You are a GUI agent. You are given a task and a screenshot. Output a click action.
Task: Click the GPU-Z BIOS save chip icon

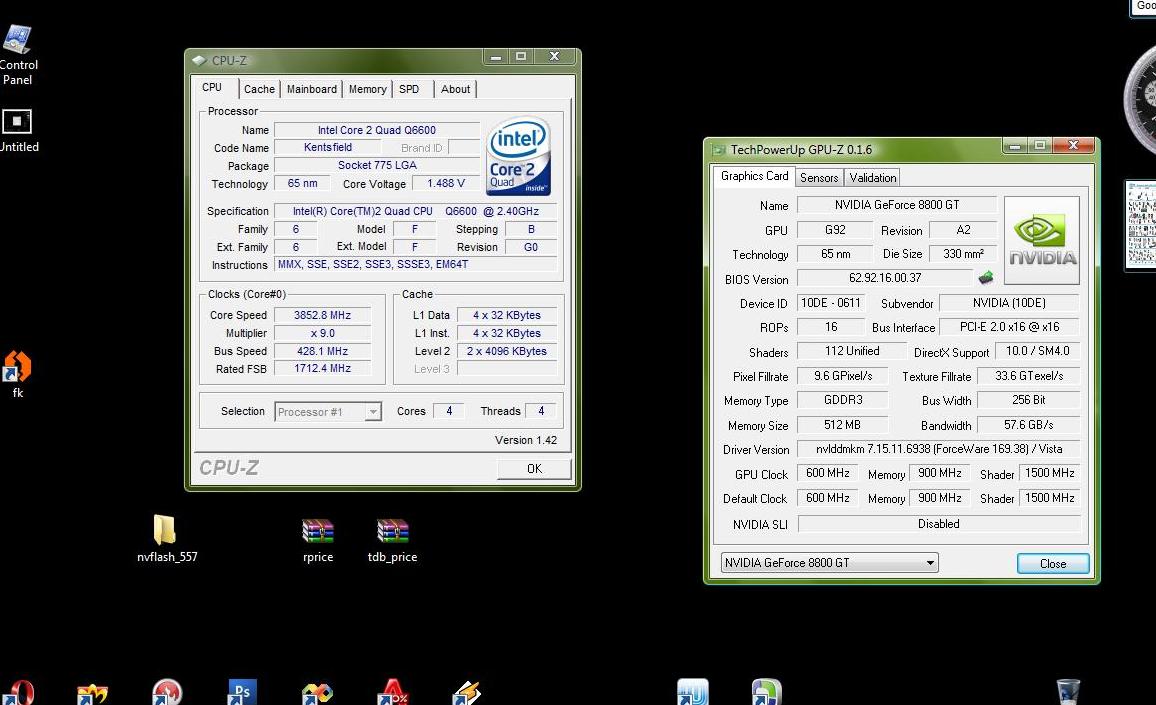(x=986, y=278)
